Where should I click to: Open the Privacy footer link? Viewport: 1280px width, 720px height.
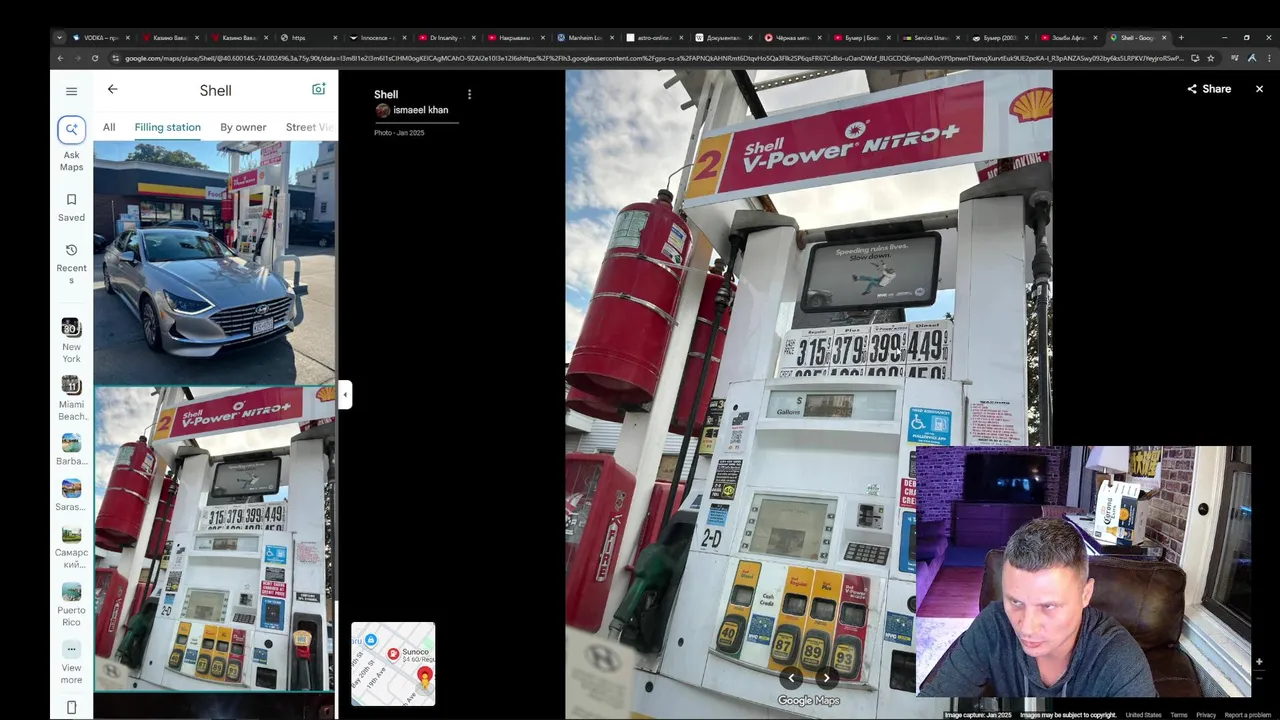(x=1206, y=715)
